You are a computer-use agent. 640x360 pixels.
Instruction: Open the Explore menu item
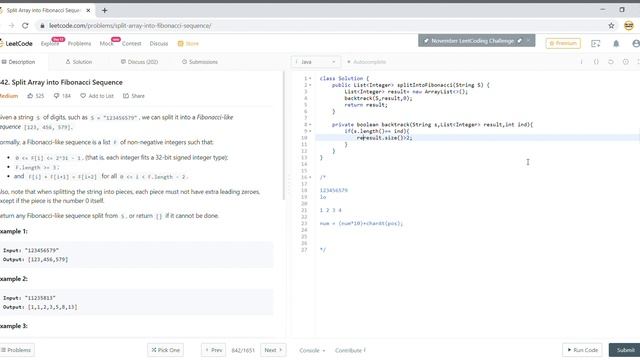coord(50,44)
